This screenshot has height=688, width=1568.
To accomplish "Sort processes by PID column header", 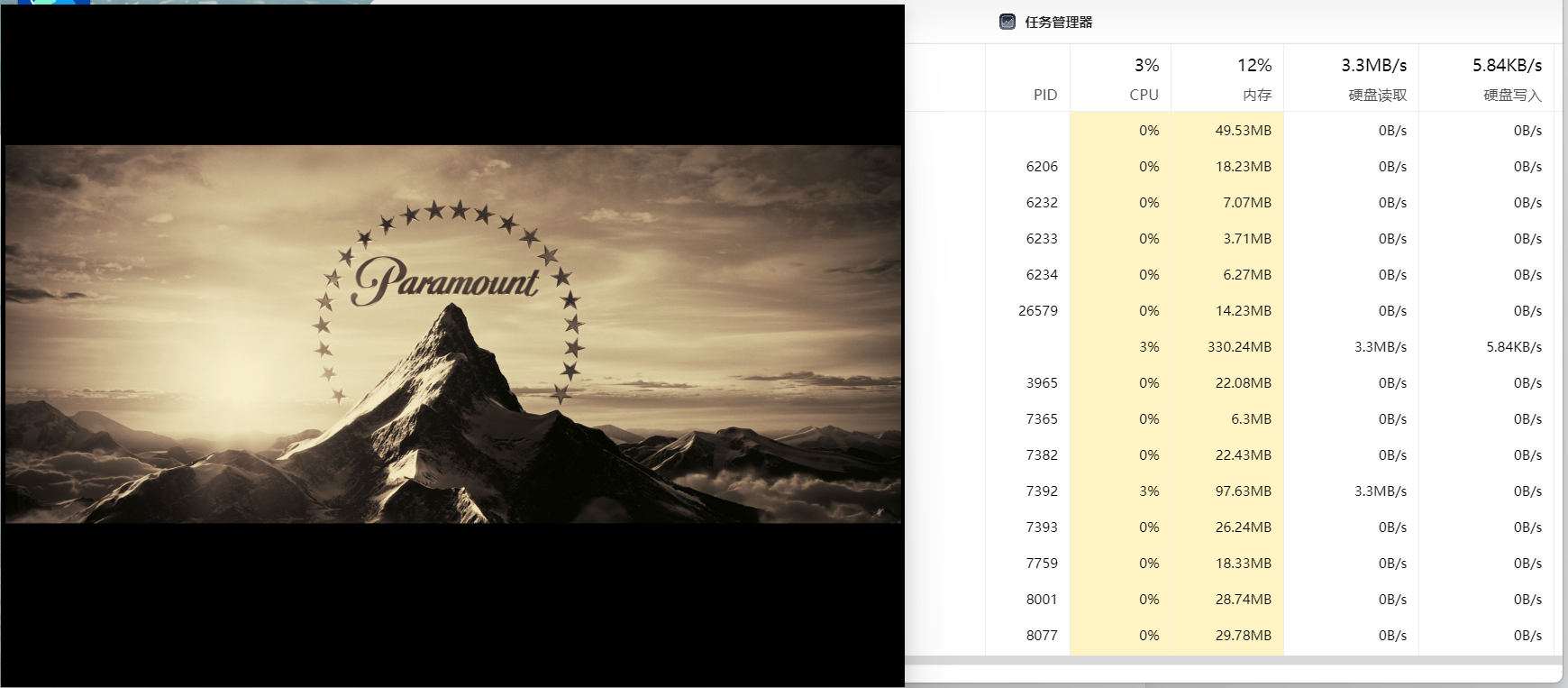I will pyautogui.click(x=1044, y=95).
